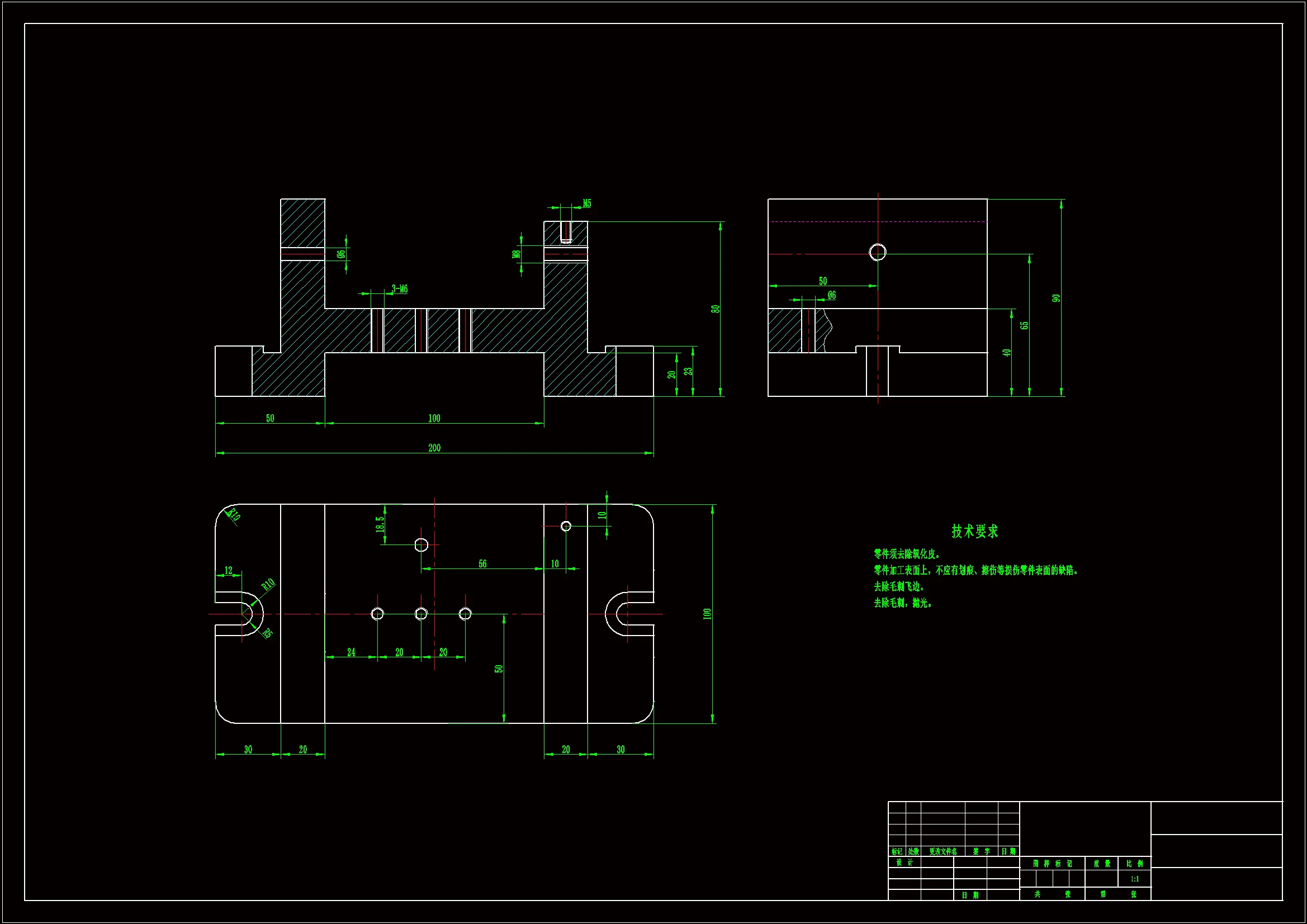1307x924 pixels.
Task: Select the M8 dimension label
Action: pyautogui.click(x=517, y=254)
